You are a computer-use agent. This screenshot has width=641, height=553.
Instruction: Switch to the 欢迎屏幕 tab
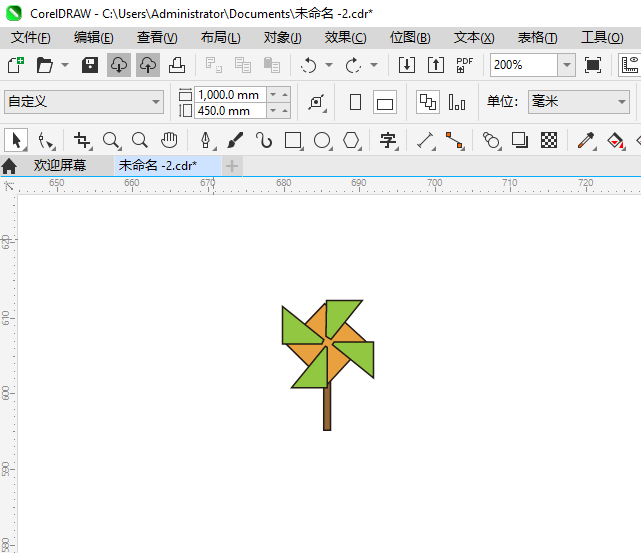tap(60, 166)
